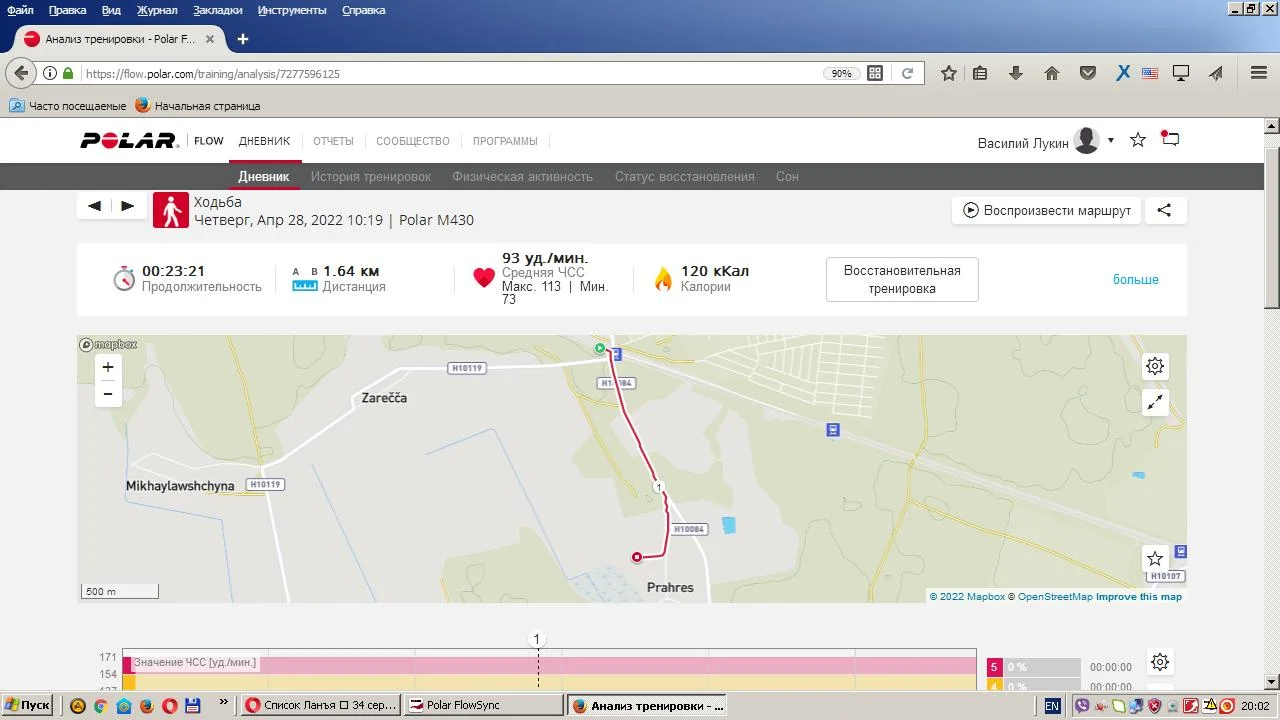The width and height of the screenshot is (1280, 720).
Task: Click the blue X extension icon
Action: point(1123,73)
